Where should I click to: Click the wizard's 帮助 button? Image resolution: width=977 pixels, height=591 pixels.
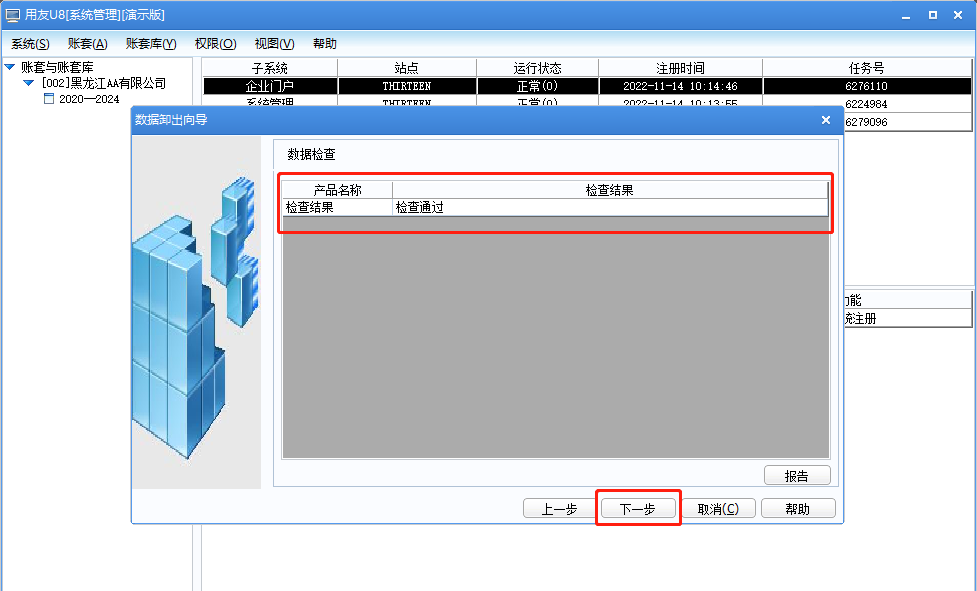click(798, 508)
